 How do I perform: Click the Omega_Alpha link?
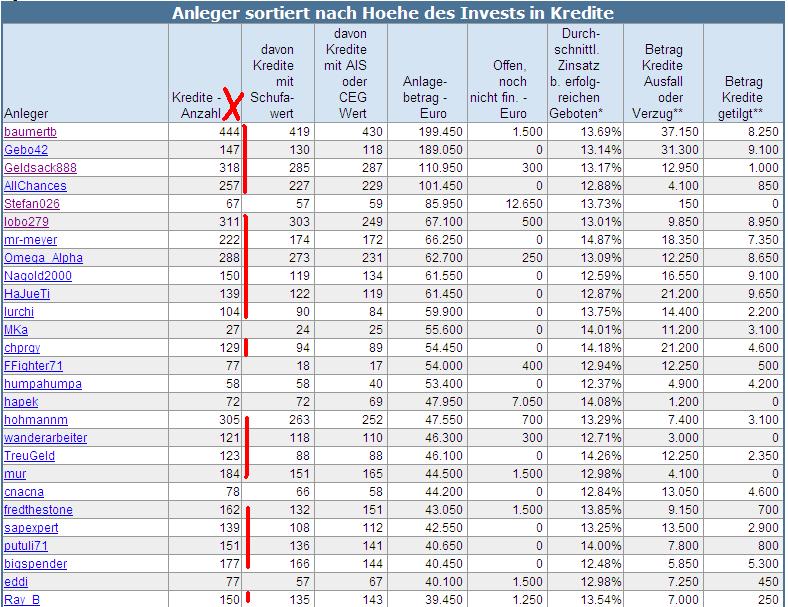click(43, 258)
